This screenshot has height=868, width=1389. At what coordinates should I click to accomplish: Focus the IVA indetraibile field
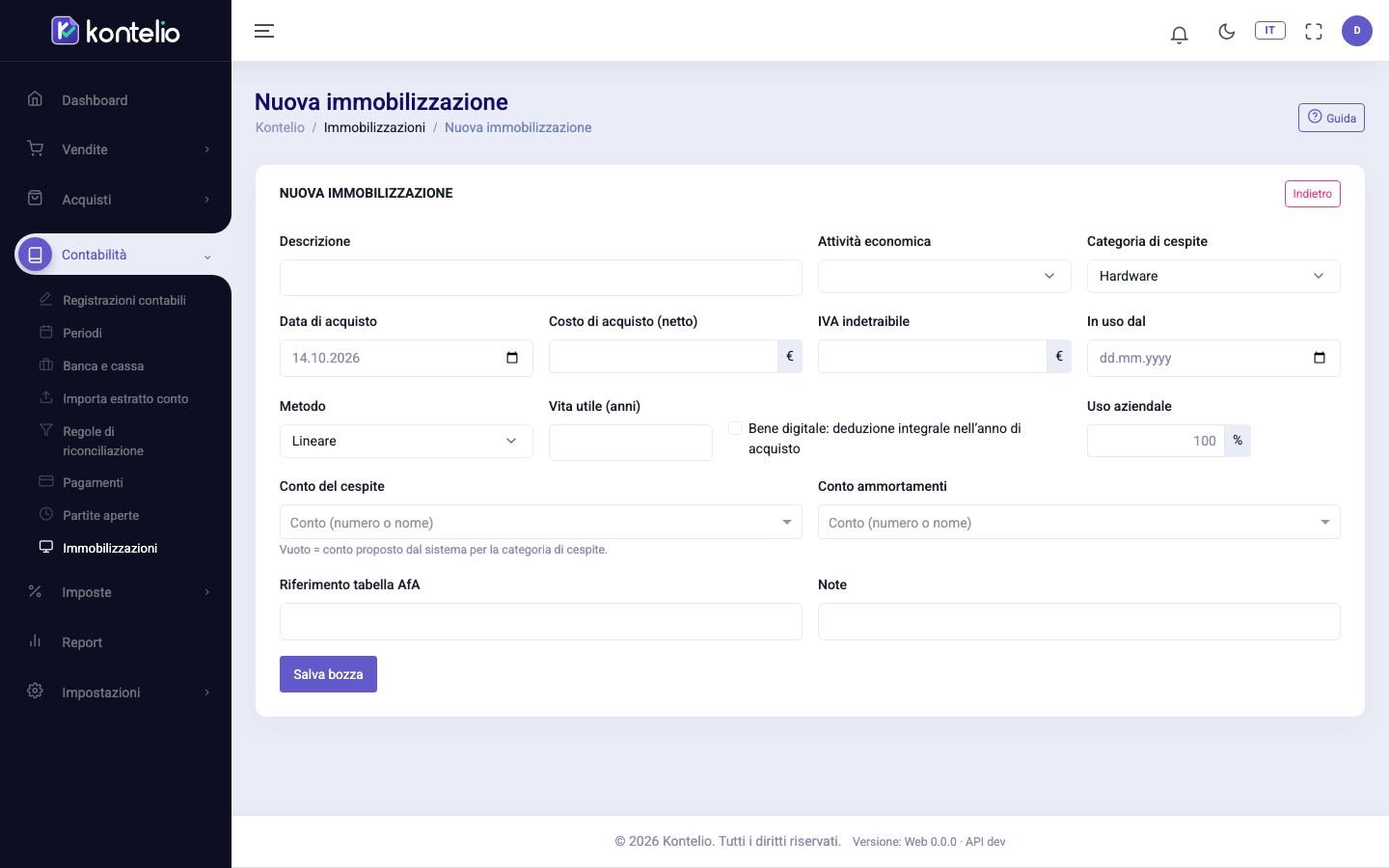933,357
